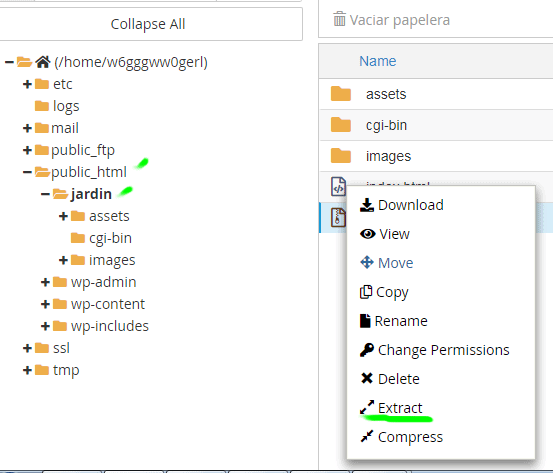Expand the wp-content folder in tree
This screenshot has width=553, height=473.
tap(45, 304)
